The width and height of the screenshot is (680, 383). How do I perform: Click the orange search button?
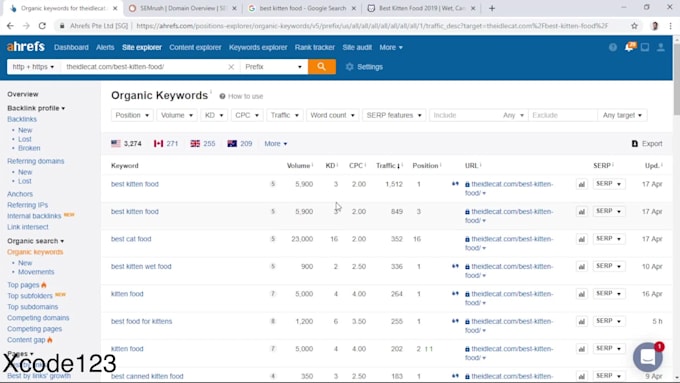pos(321,67)
